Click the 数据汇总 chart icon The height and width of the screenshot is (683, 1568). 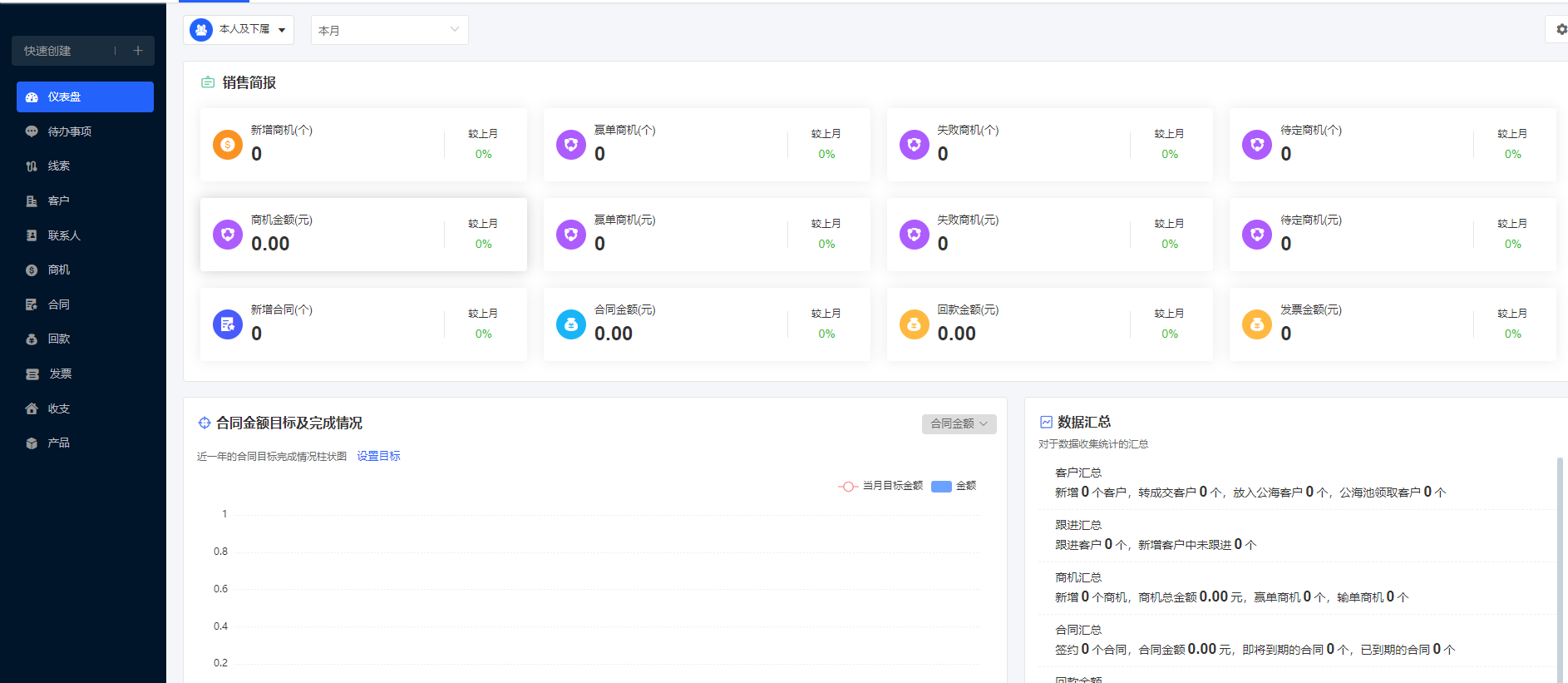coord(1047,422)
